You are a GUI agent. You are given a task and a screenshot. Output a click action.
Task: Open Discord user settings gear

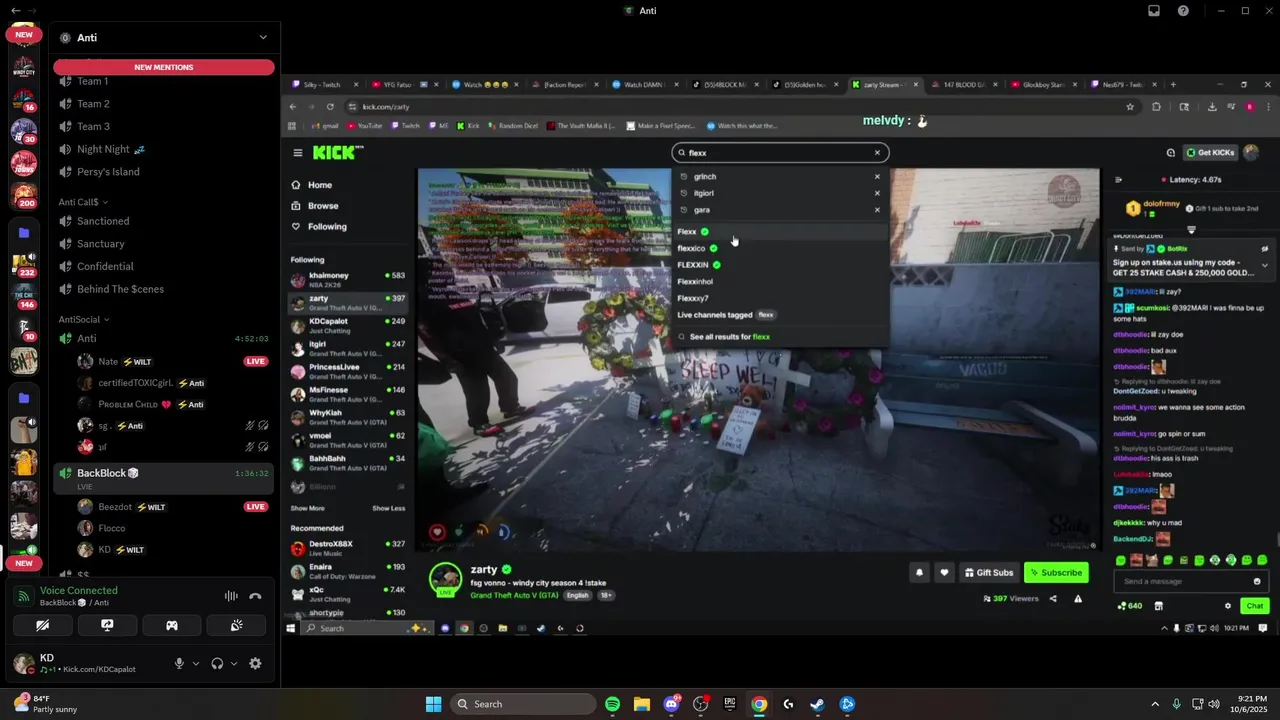click(255, 663)
